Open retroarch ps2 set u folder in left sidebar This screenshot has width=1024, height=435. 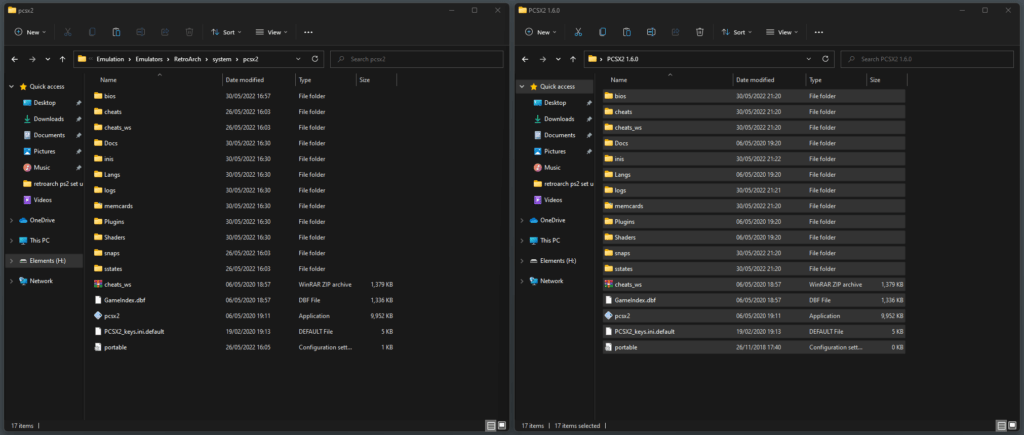click(x=52, y=184)
